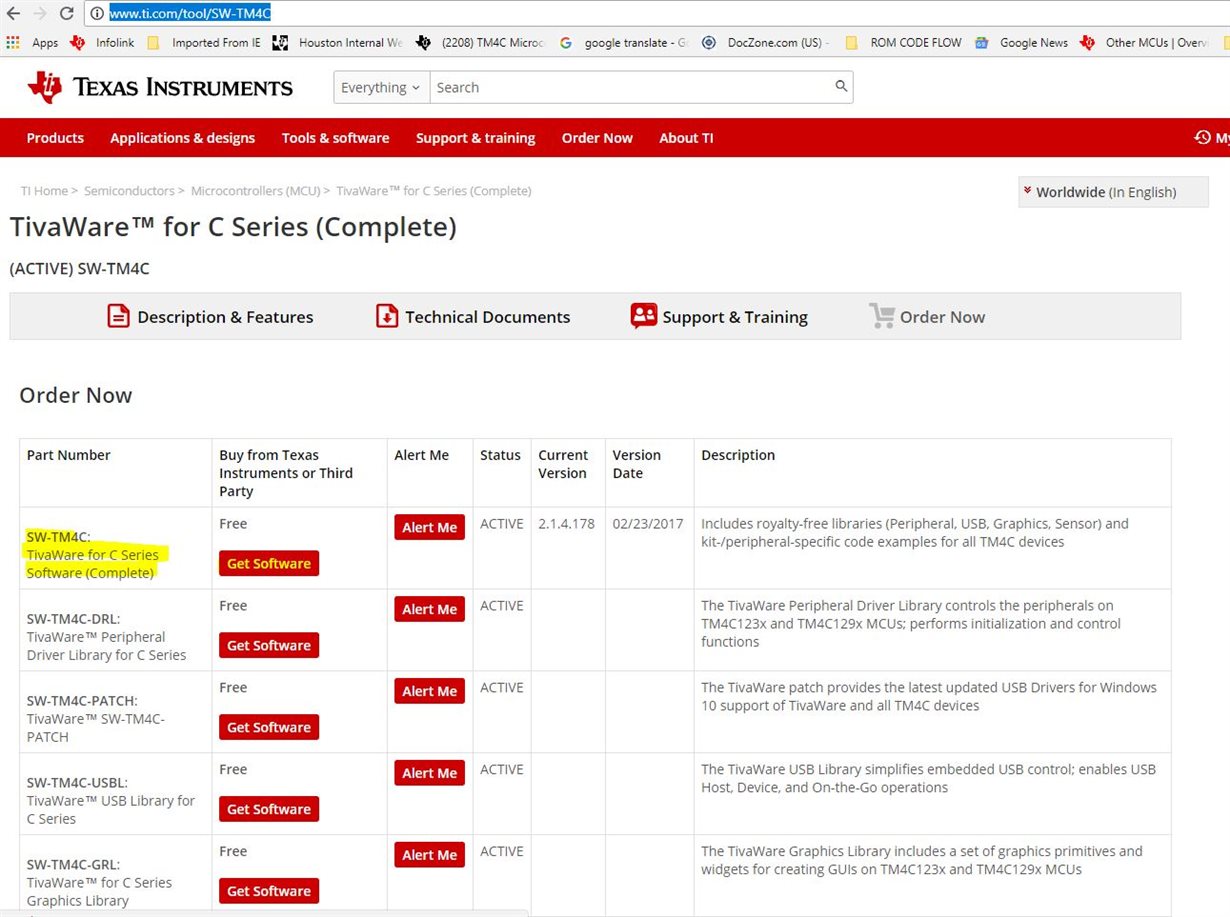Image resolution: width=1230 pixels, height=917 pixels.
Task: Click the browser forward arrow
Action: tap(40, 13)
